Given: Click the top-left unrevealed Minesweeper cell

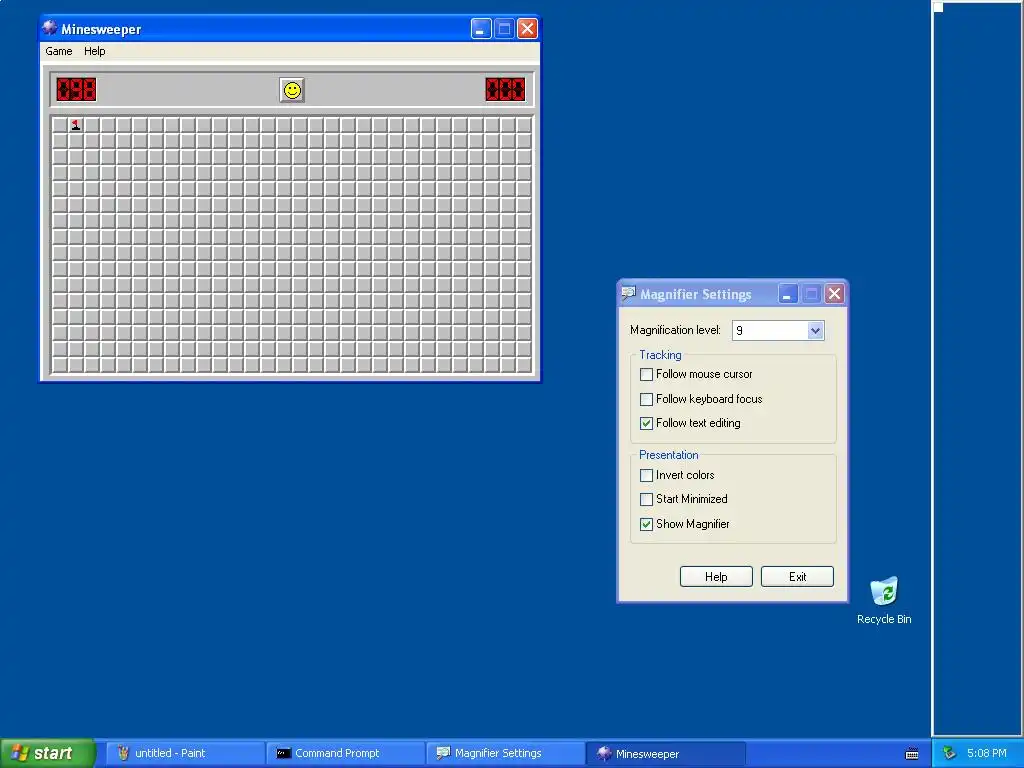Looking at the screenshot, I should tap(60, 125).
